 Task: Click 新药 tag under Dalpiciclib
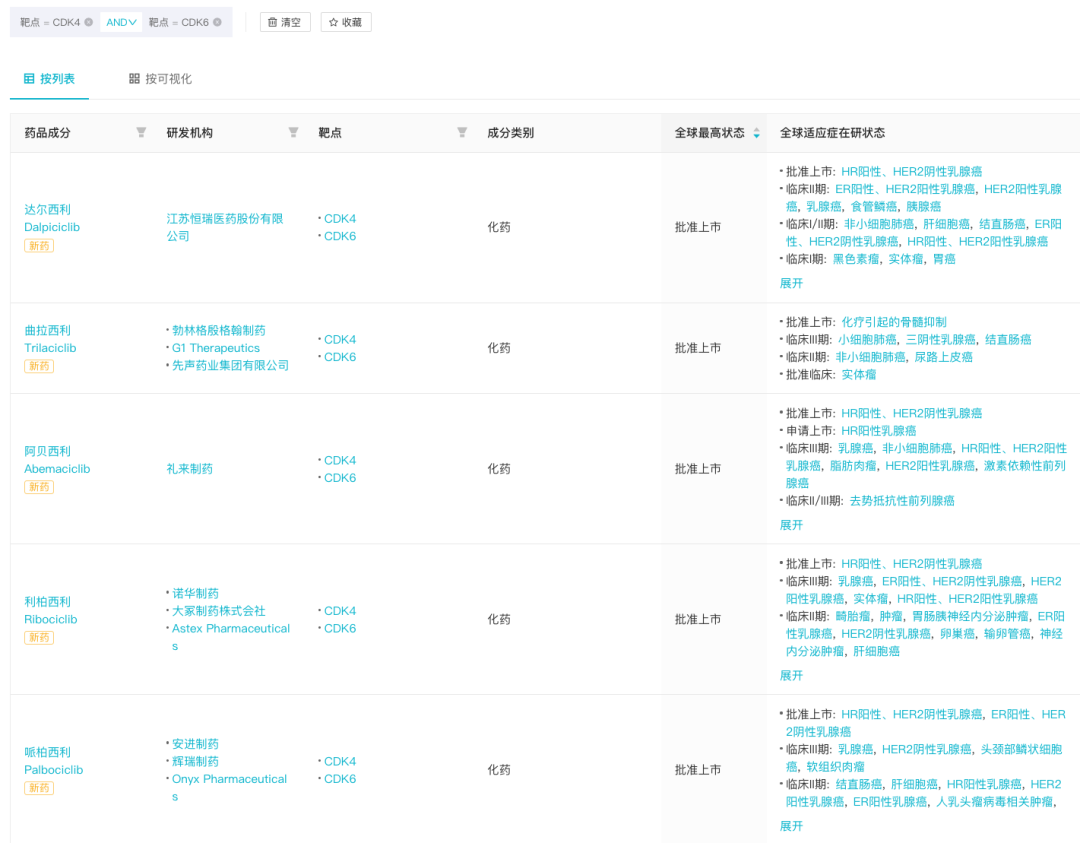[39, 246]
